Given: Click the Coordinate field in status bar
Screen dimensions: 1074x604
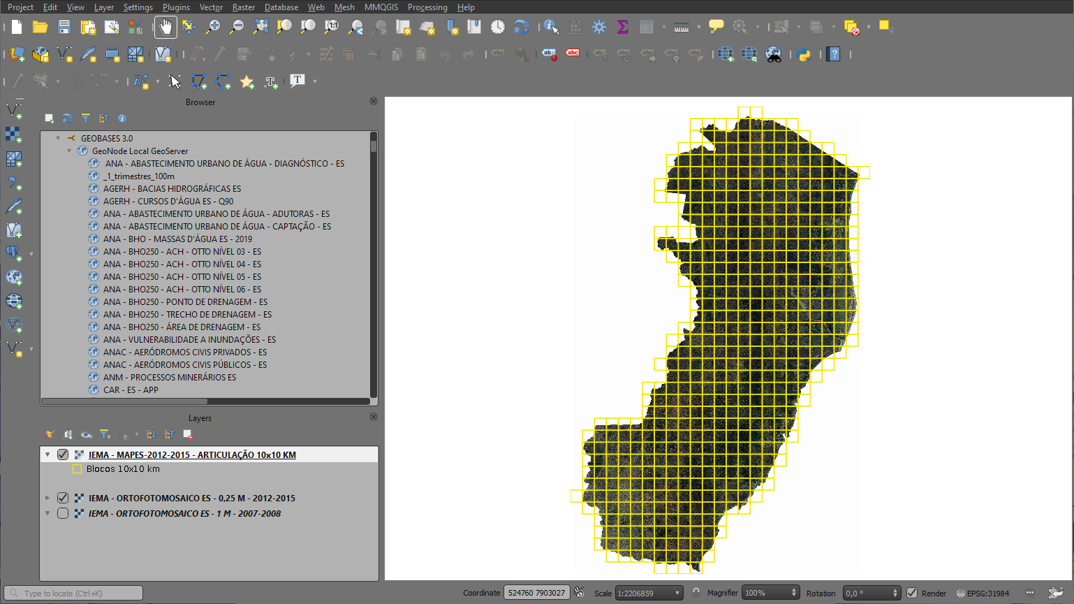Looking at the screenshot, I should (x=537, y=593).
